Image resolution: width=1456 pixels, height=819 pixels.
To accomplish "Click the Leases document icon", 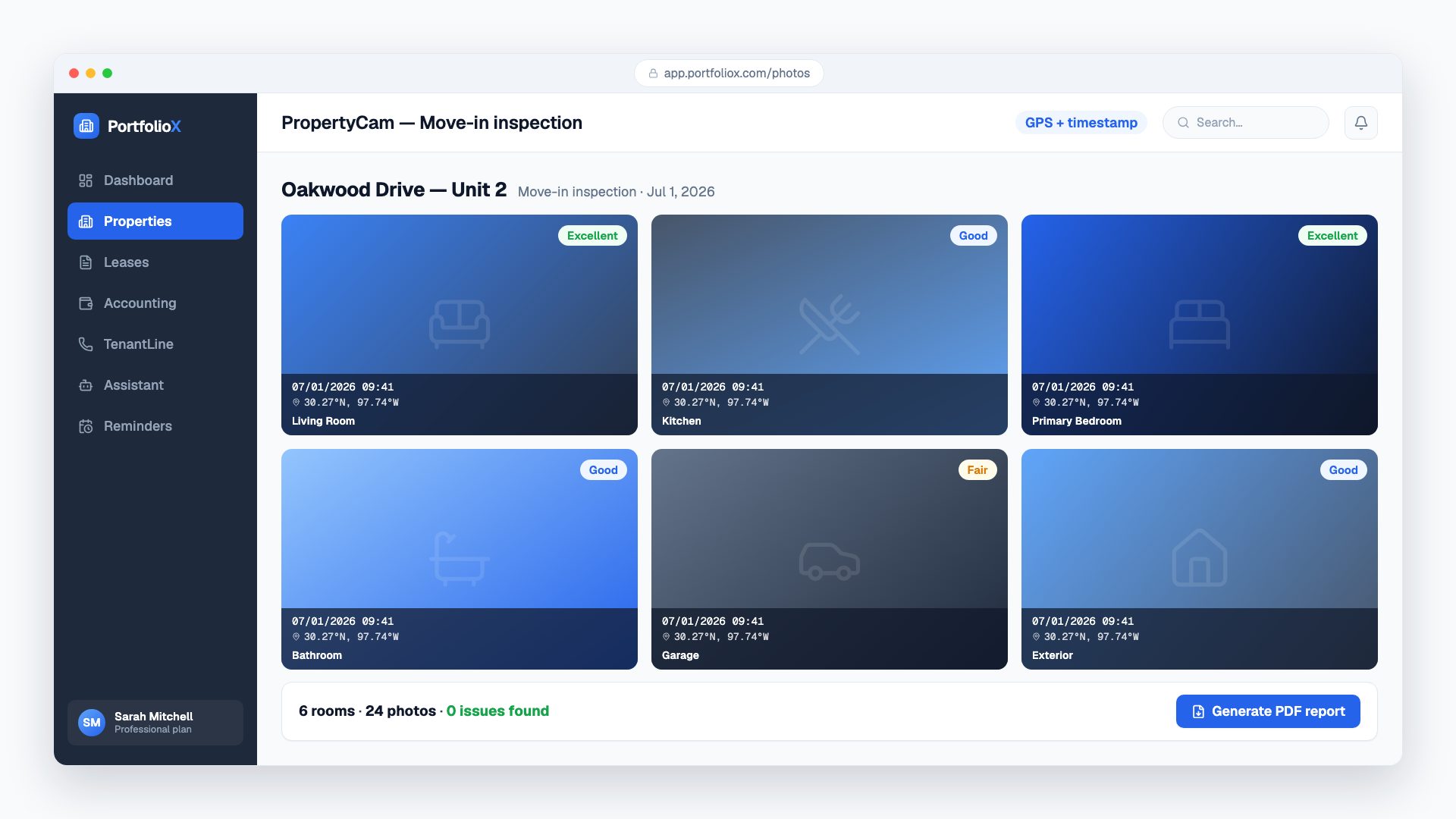I will point(86,262).
